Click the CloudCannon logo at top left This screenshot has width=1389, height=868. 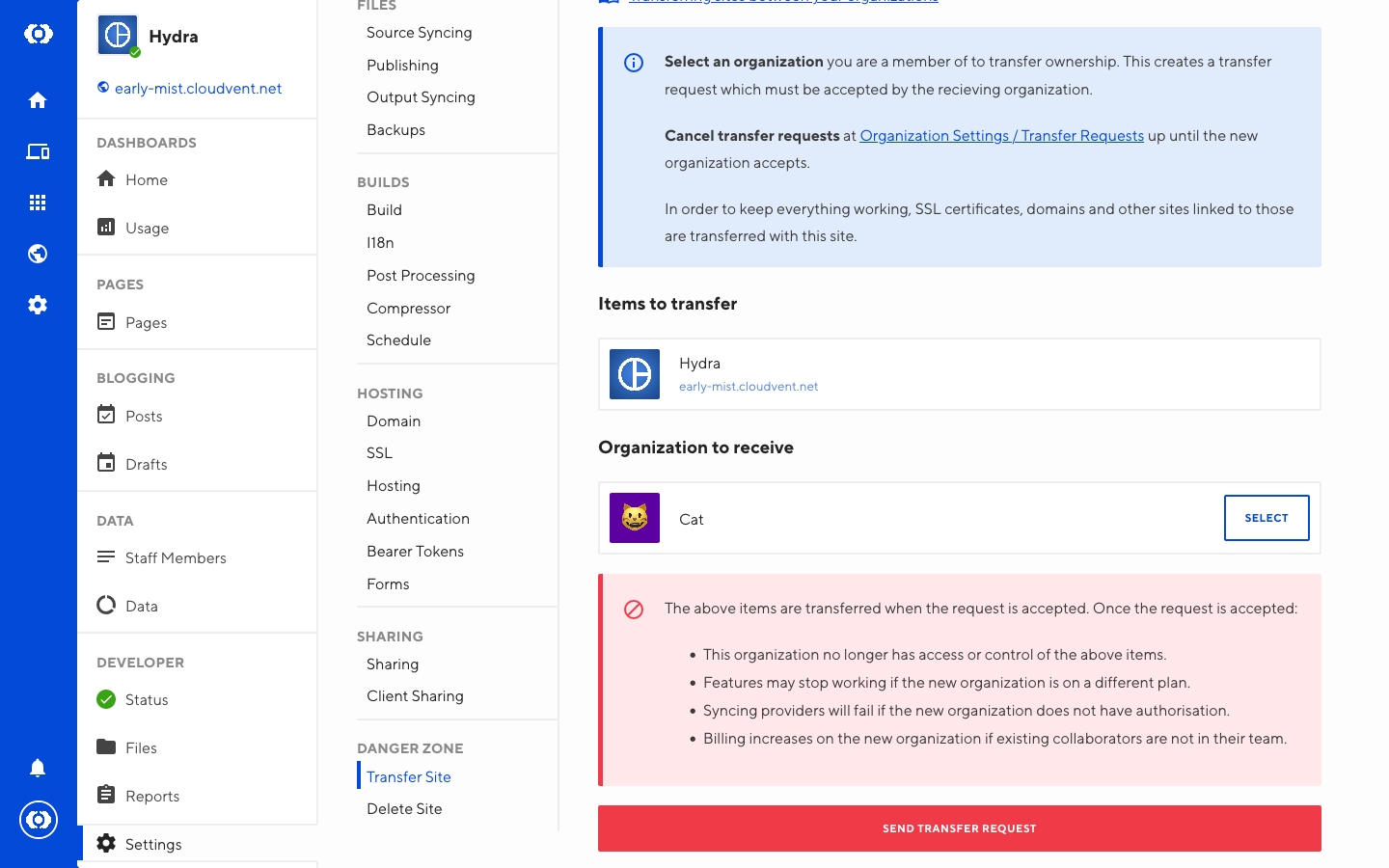pyautogui.click(x=38, y=34)
